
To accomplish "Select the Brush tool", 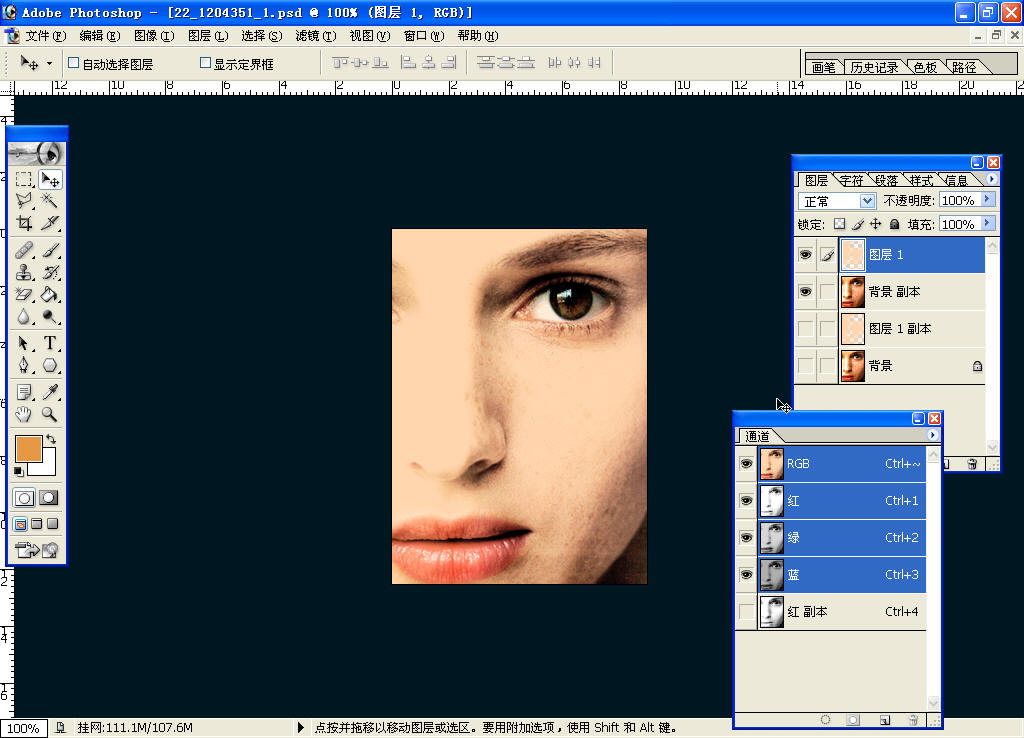I will point(50,250).
